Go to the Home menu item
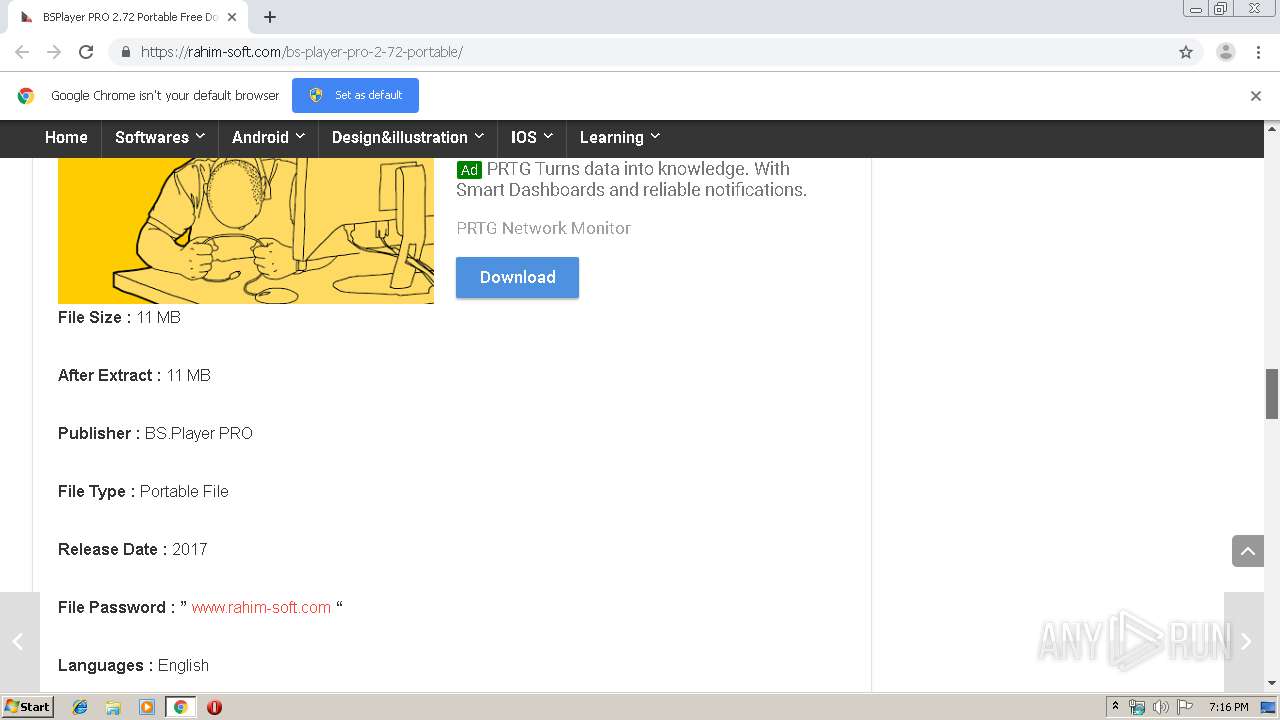 [x=66, y=138]
